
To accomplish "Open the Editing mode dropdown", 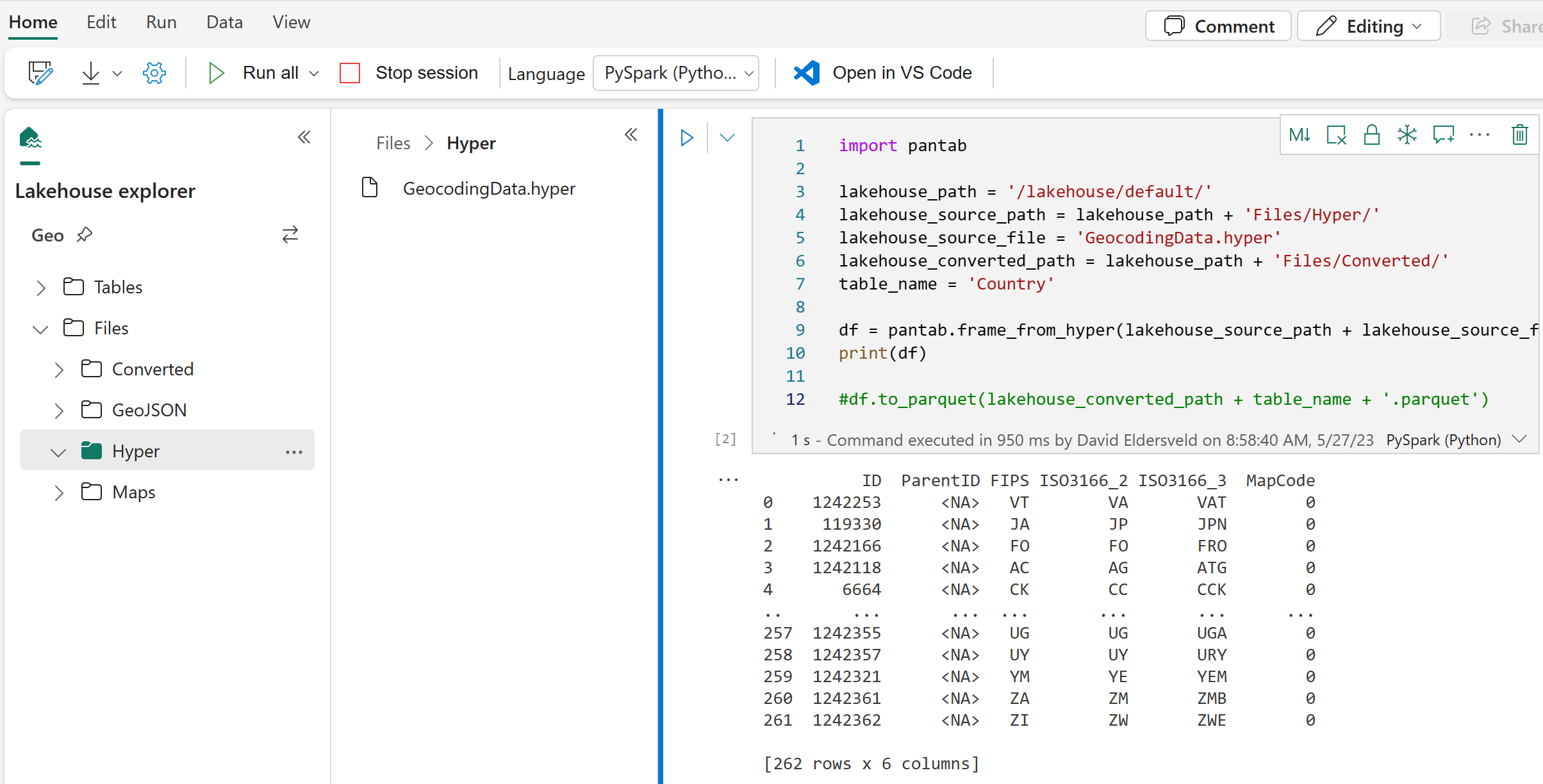I will tap(1369, 26).
